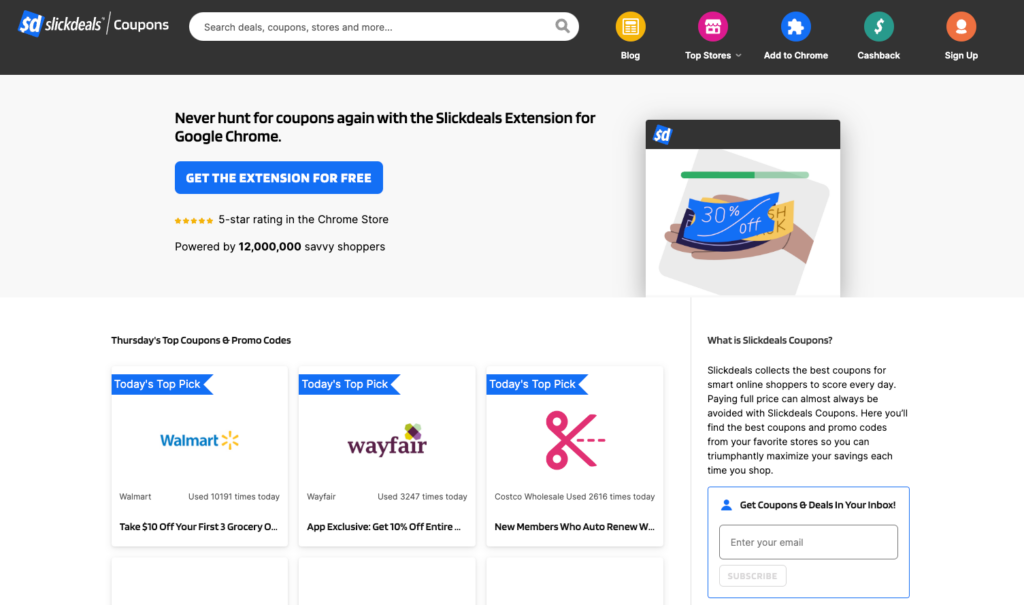Click the SUBSCRIBE button
Viewport: 1024px width, 605px height.
point(751,575)
